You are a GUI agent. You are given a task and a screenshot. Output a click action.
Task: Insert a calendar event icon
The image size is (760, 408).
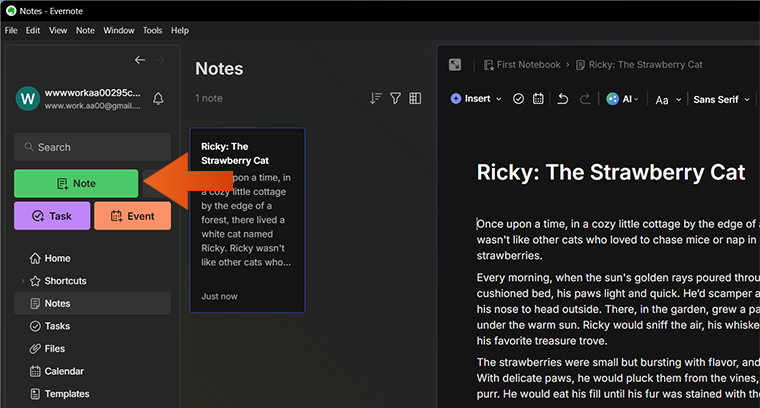tap(538, 99)
